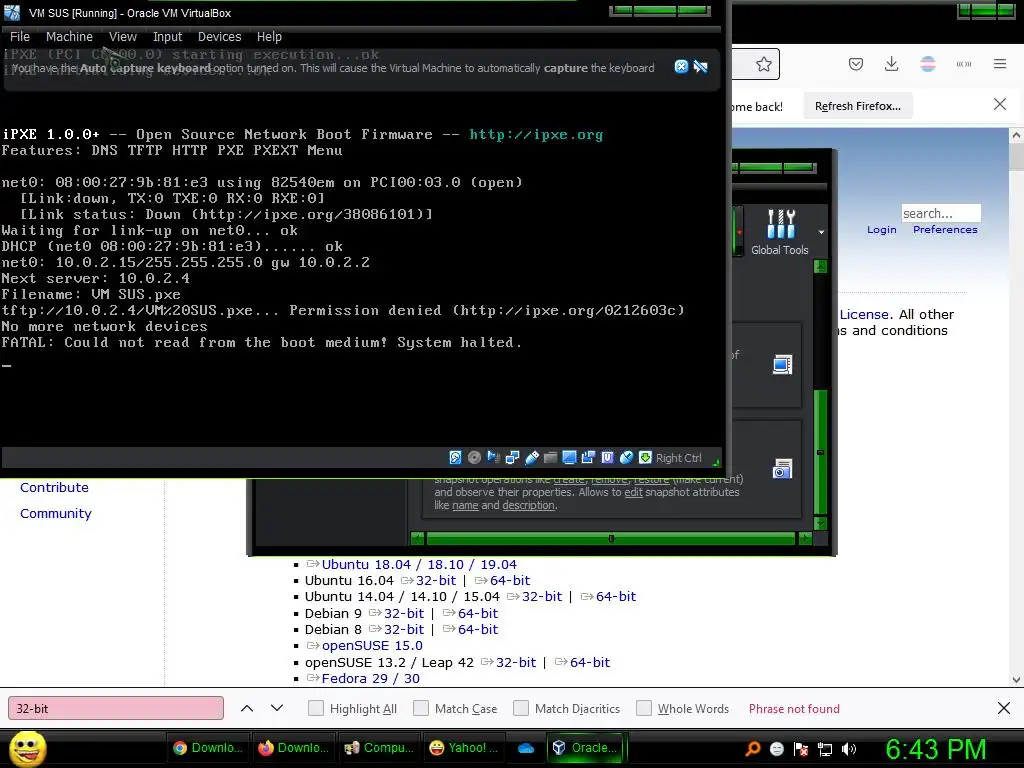This screenshot has height=768, width=1024.
Task: Open the Devices menu
Action: [x=219, y=37]
